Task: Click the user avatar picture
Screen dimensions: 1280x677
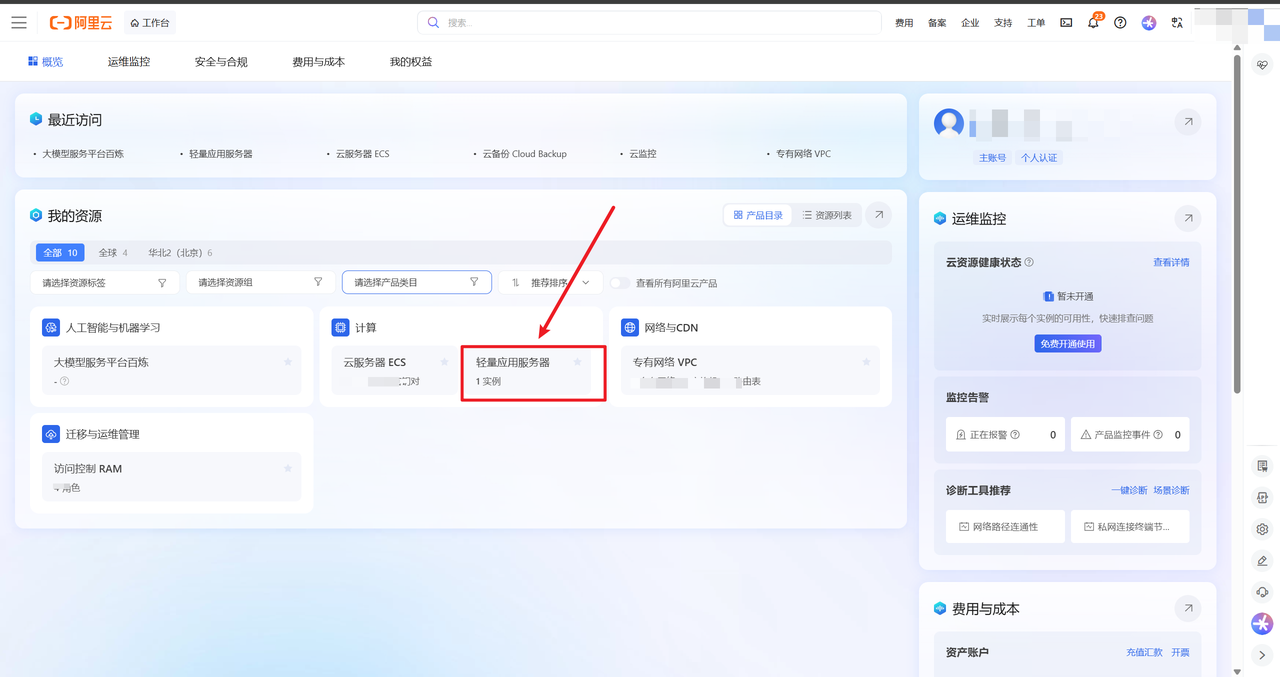Action: coord(949,123)
